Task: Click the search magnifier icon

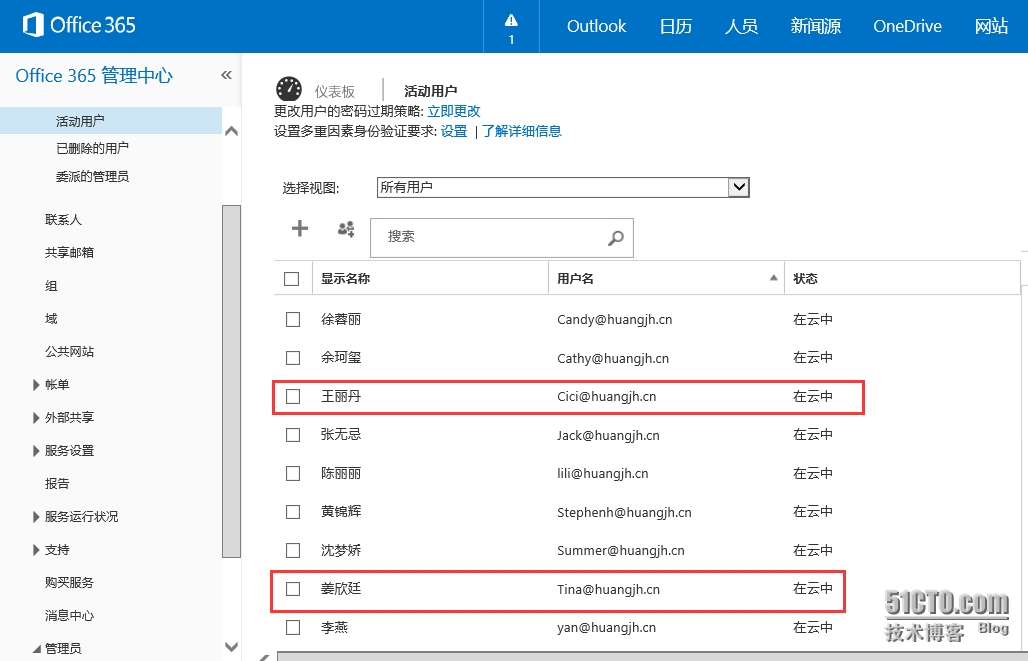Action: (x=616, y=238)
